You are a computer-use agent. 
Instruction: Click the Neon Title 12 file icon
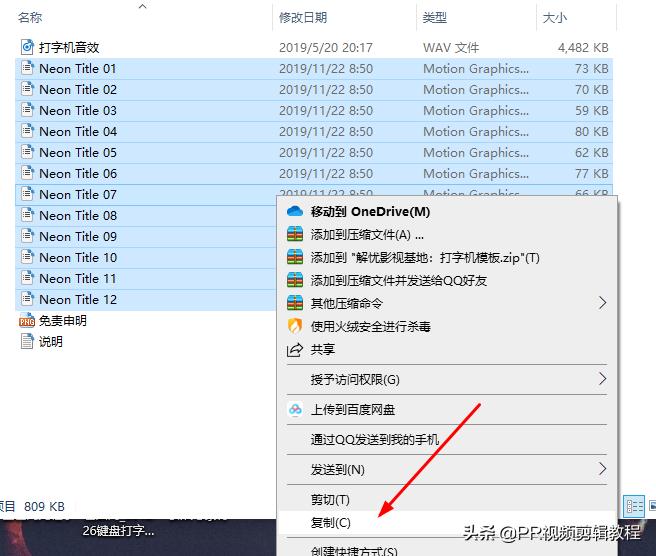pyautogui.click(x=27, y=299)
